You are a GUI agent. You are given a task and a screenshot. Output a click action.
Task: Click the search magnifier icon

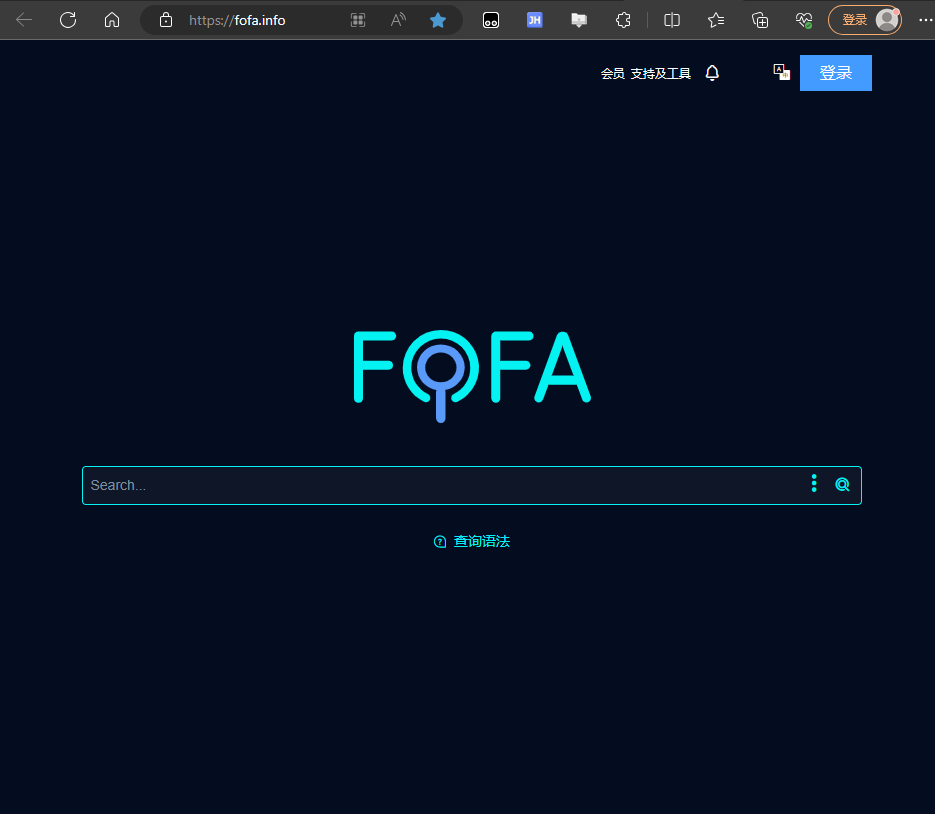click(x=842, y=484)
